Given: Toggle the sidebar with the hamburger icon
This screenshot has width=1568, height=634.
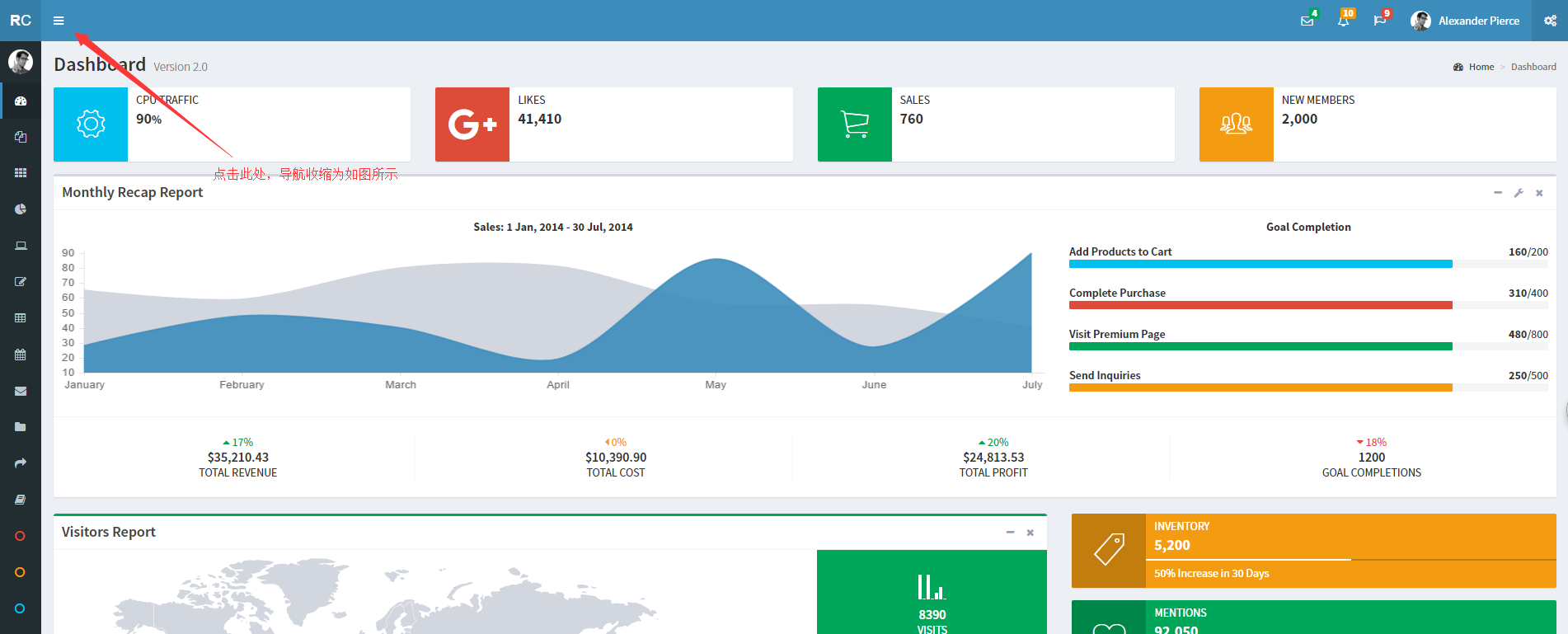Looking at the screenshot, I should [x=59, y=21].
